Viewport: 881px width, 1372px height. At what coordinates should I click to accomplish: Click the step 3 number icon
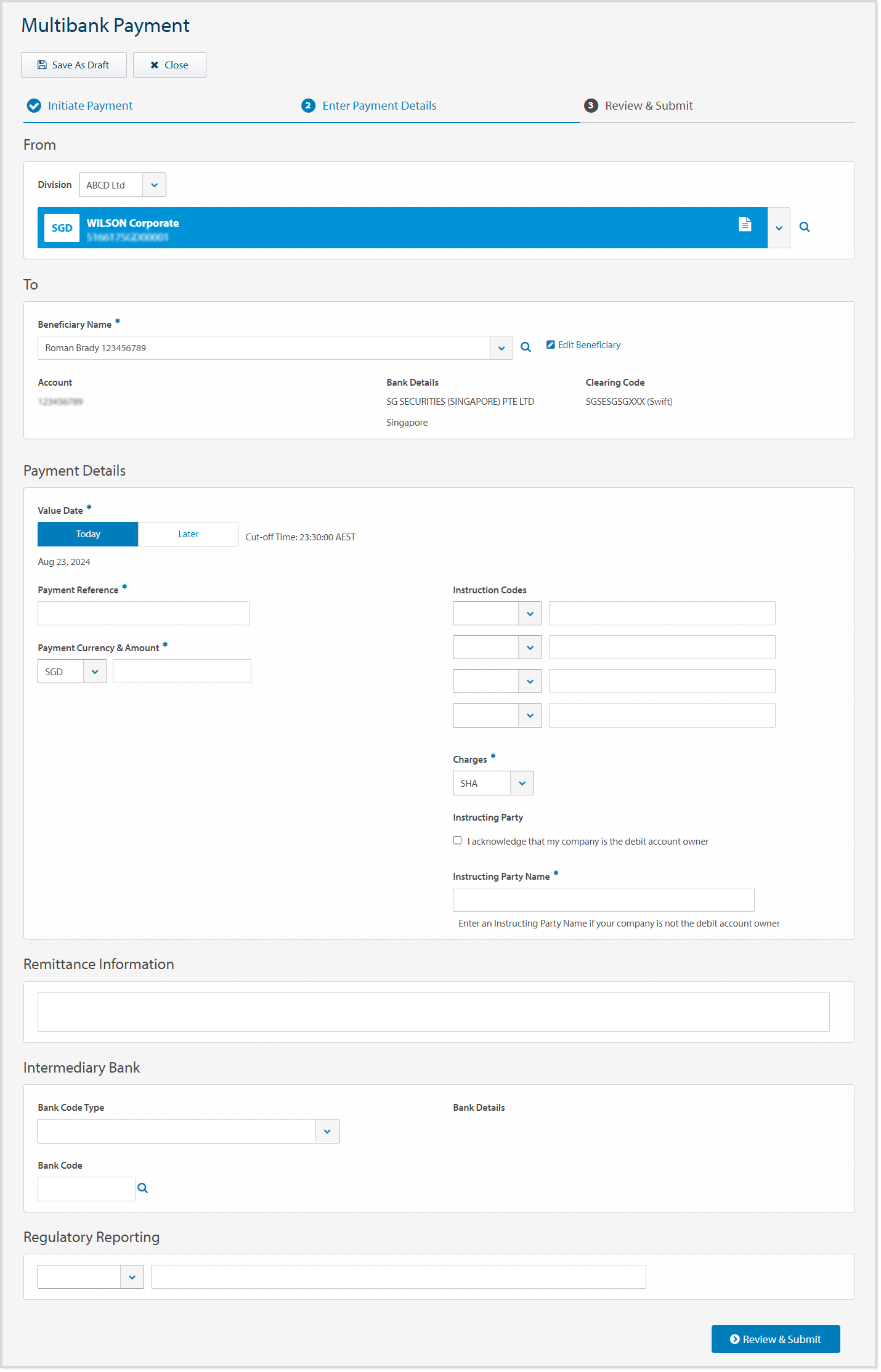(x=591, y=105)
